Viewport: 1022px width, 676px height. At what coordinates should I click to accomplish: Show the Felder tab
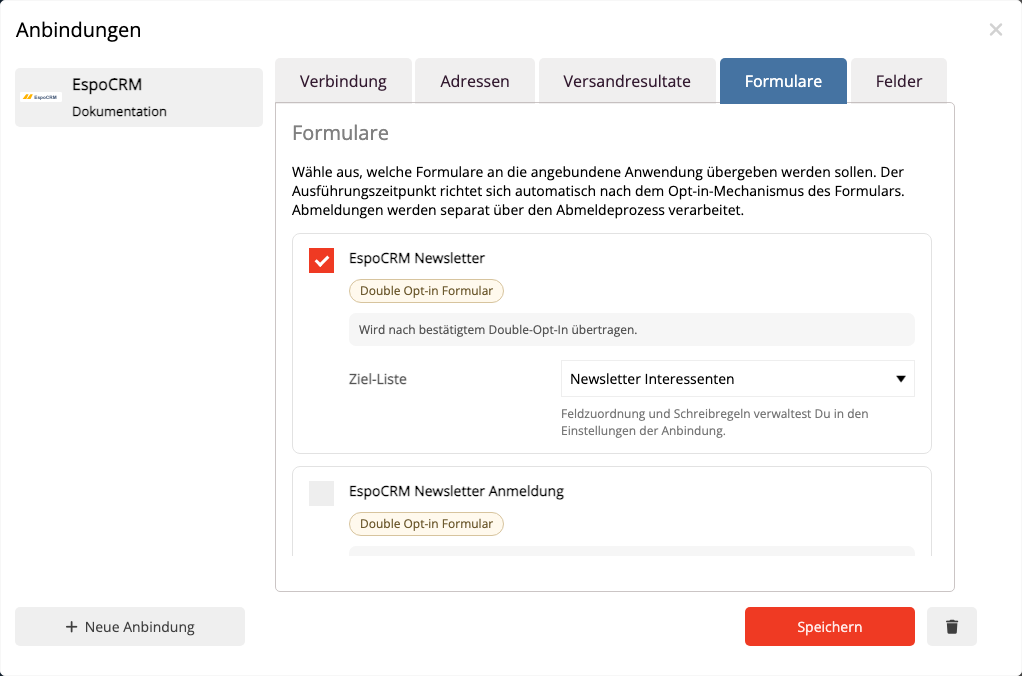tap(898, 81)
